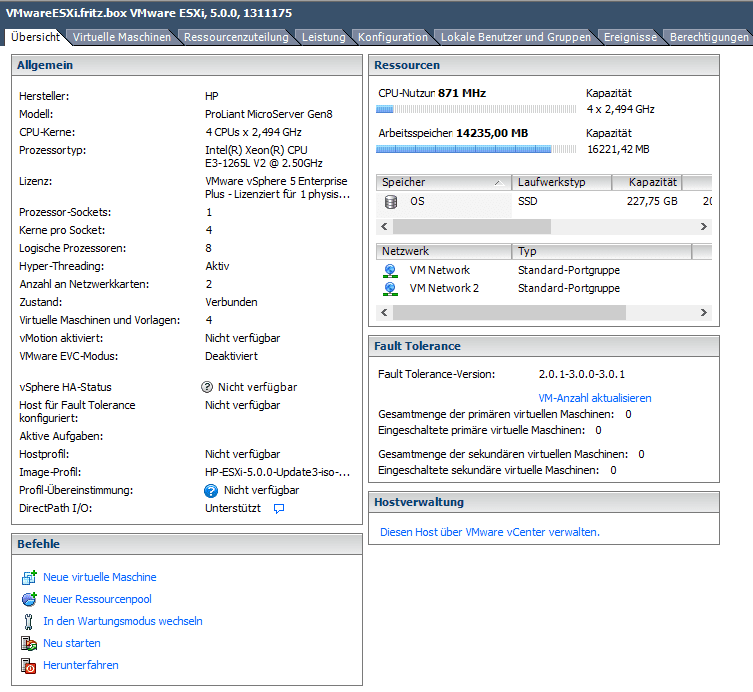Sort by the Speicher column header
Image resolution: width=753 pixels, height=692 pixels.
(x=444, y=182)
